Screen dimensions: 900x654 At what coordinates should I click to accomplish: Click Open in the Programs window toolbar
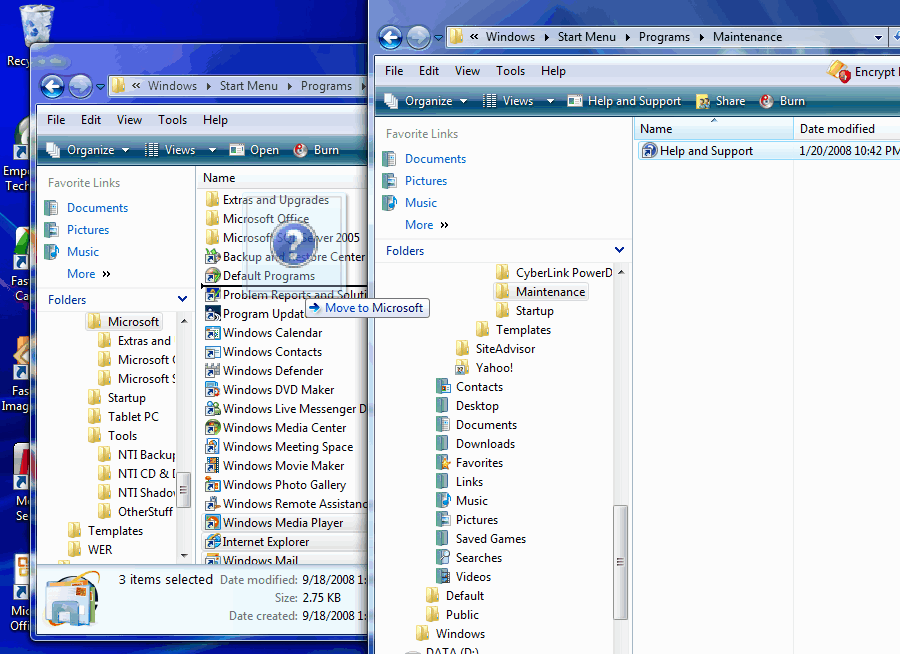tap(254, 150)
